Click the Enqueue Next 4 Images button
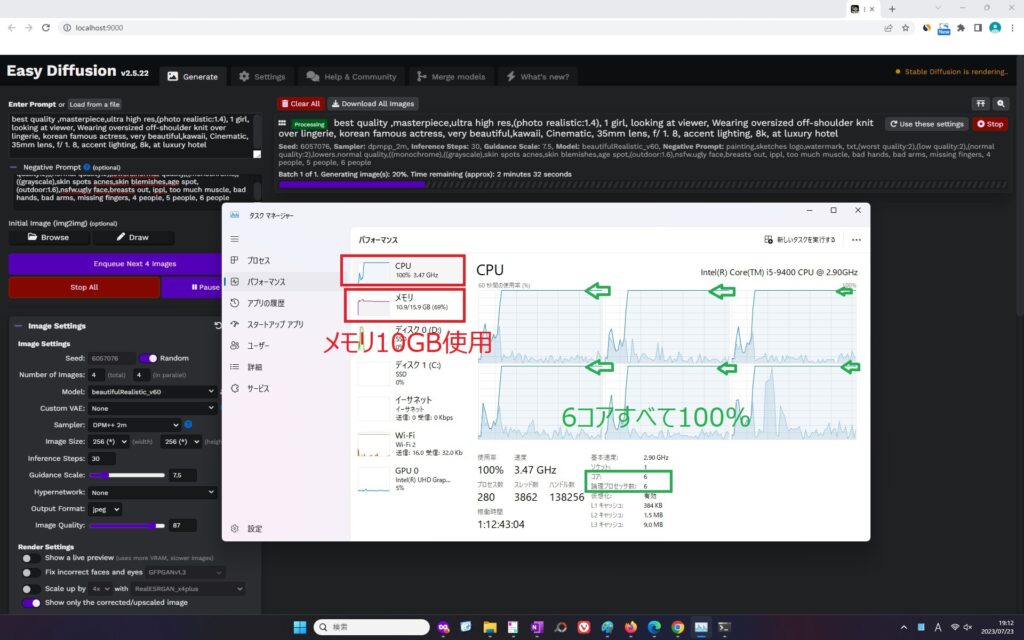 click(115, 262)
